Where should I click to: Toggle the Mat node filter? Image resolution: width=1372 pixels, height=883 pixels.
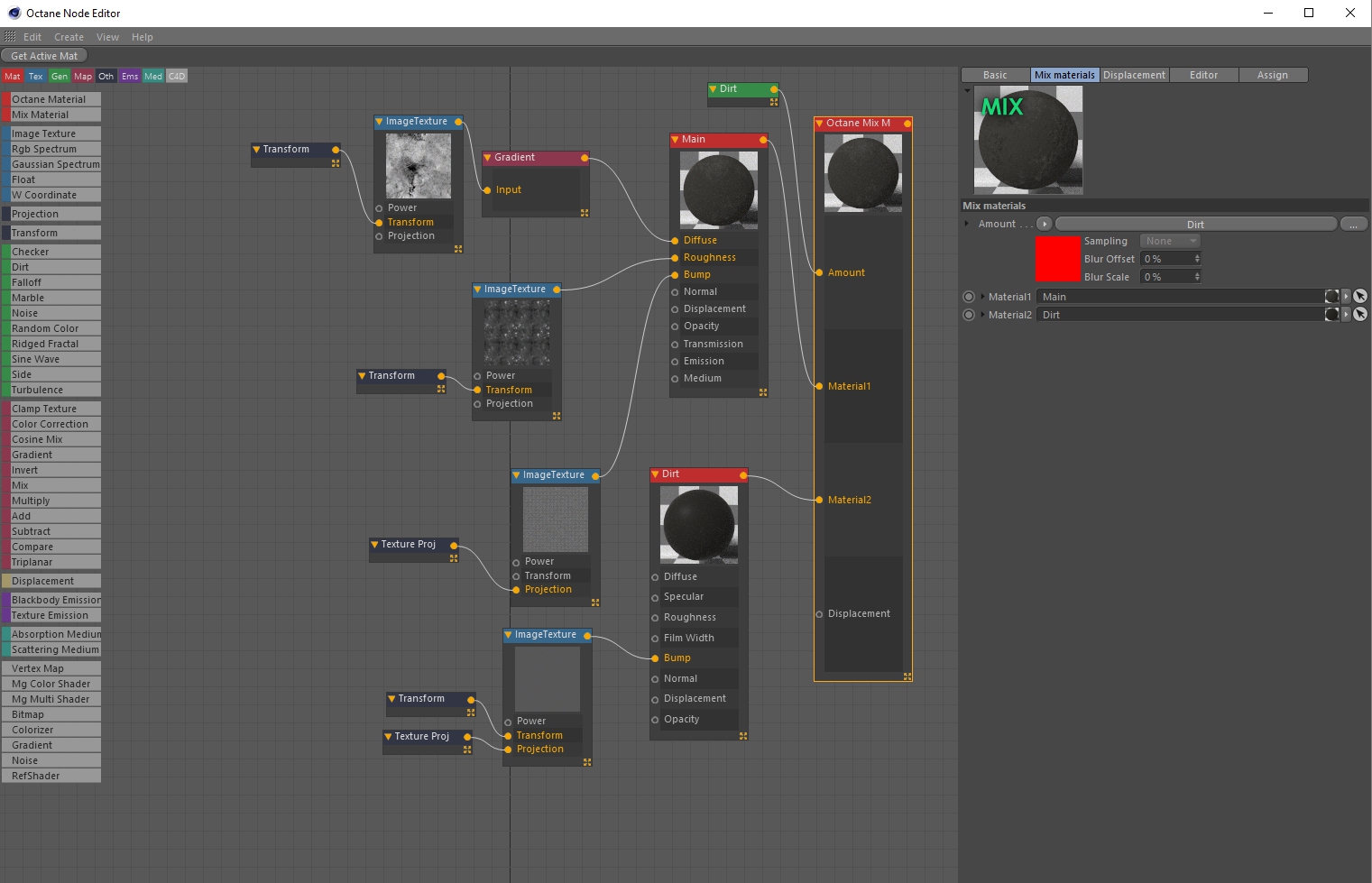[13, 77]
